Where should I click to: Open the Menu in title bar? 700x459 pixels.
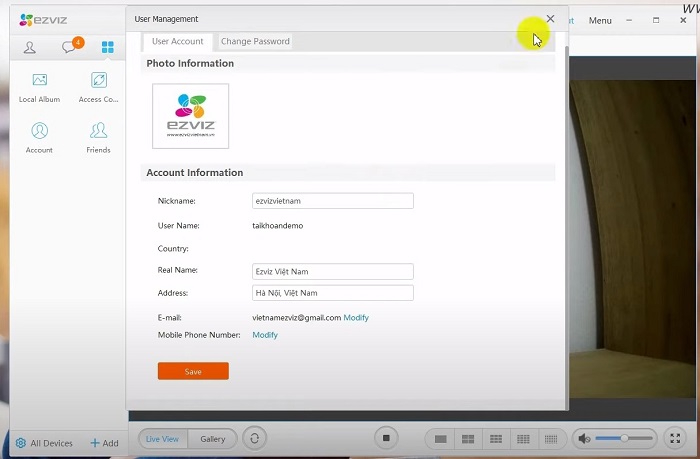600,21
